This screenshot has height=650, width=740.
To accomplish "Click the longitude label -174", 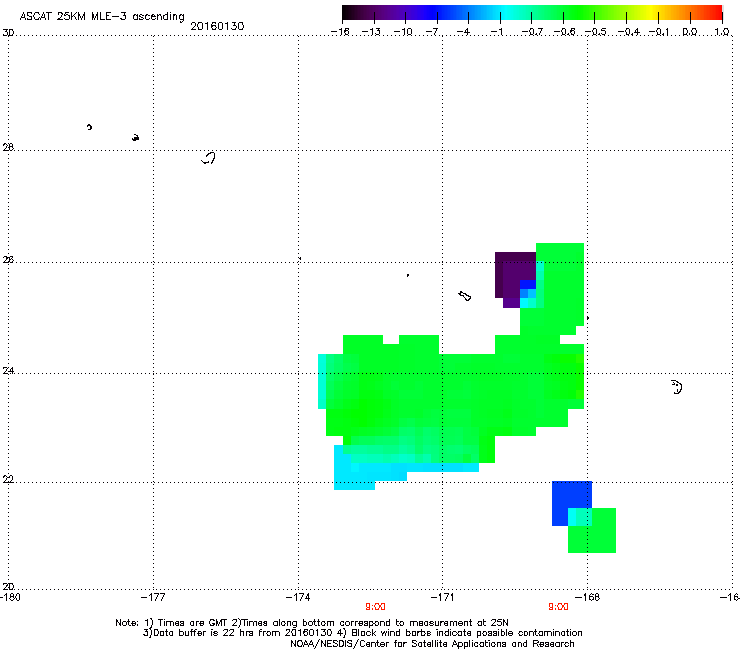I will tap(298, 597).
